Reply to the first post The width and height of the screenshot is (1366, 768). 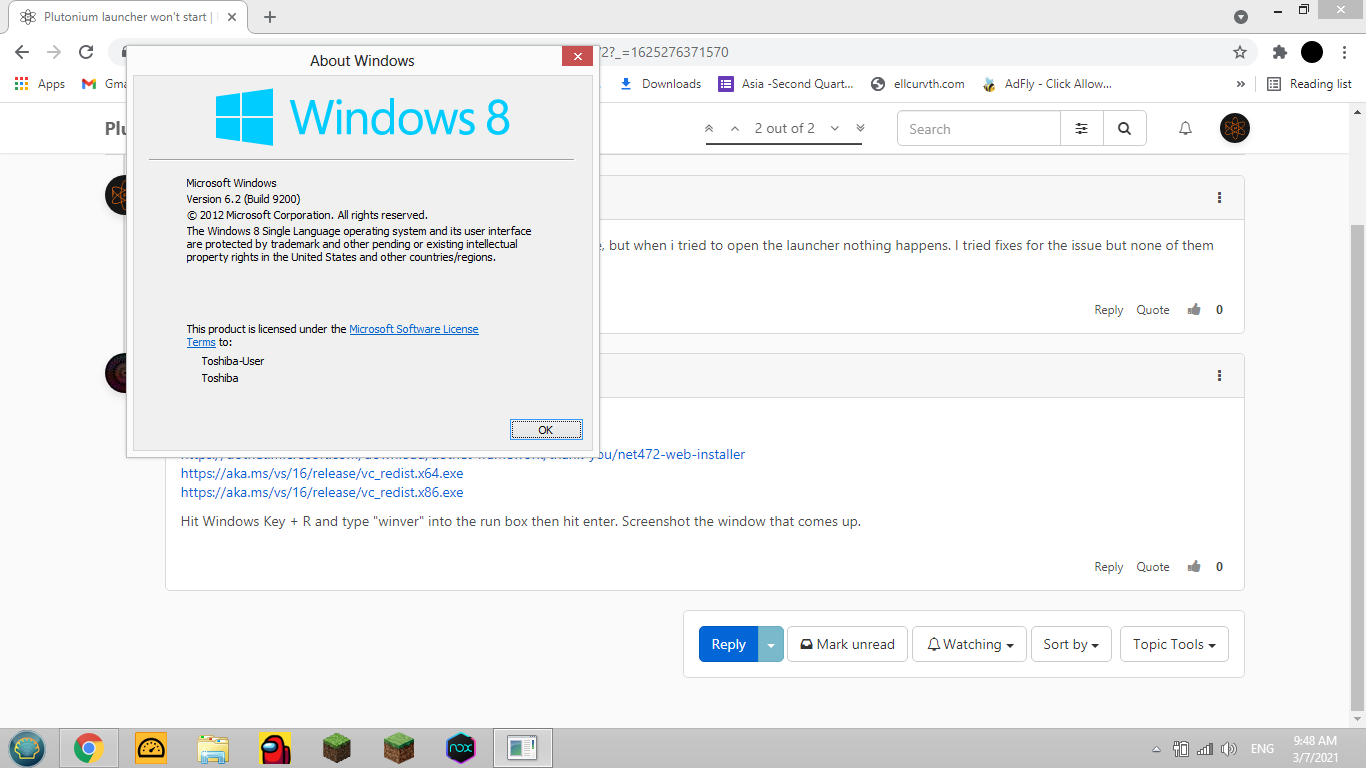[x=1108, y=310]
